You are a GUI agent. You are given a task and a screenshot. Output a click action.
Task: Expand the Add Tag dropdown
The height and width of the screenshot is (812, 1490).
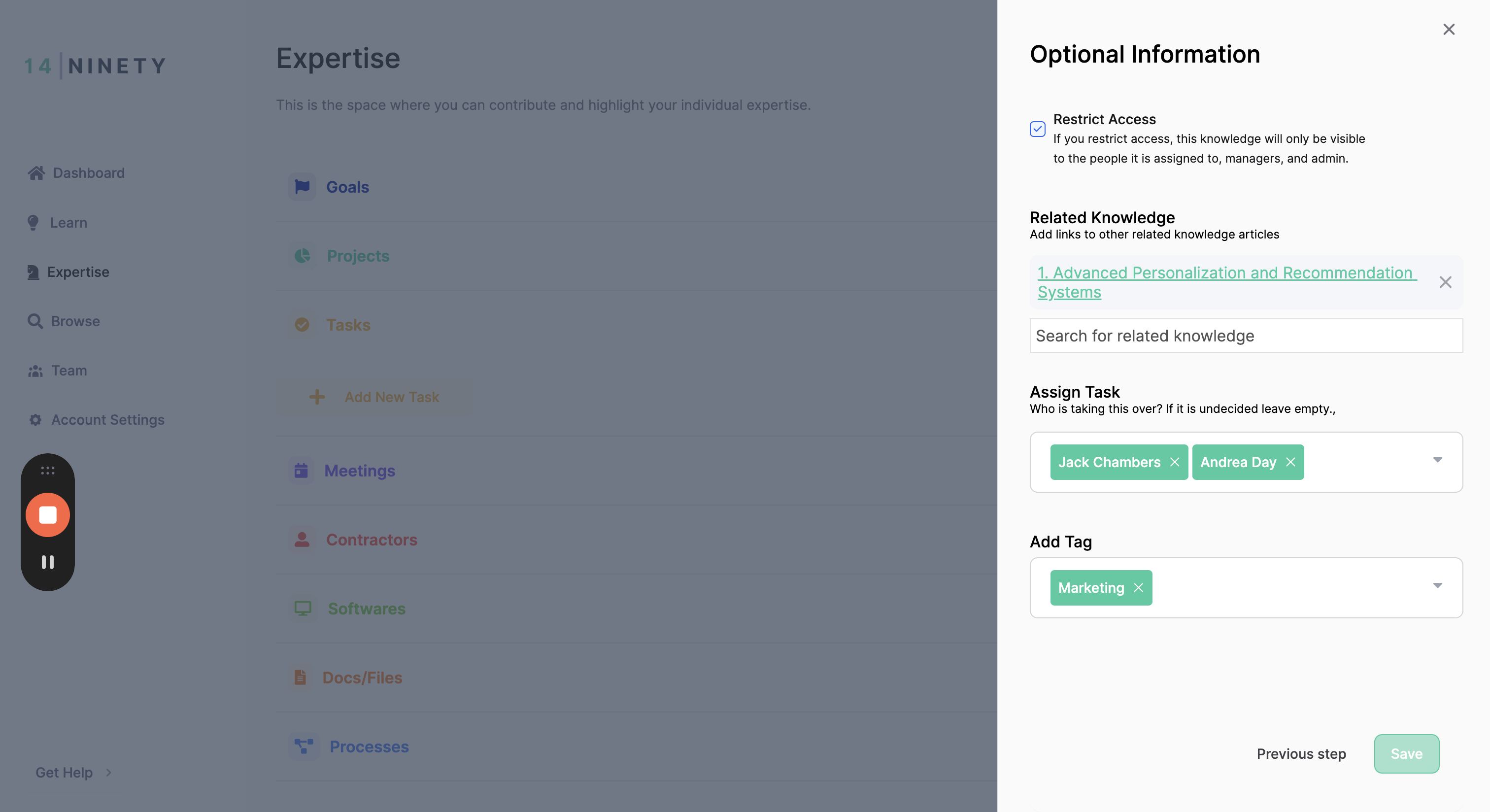click(1437, 585)
